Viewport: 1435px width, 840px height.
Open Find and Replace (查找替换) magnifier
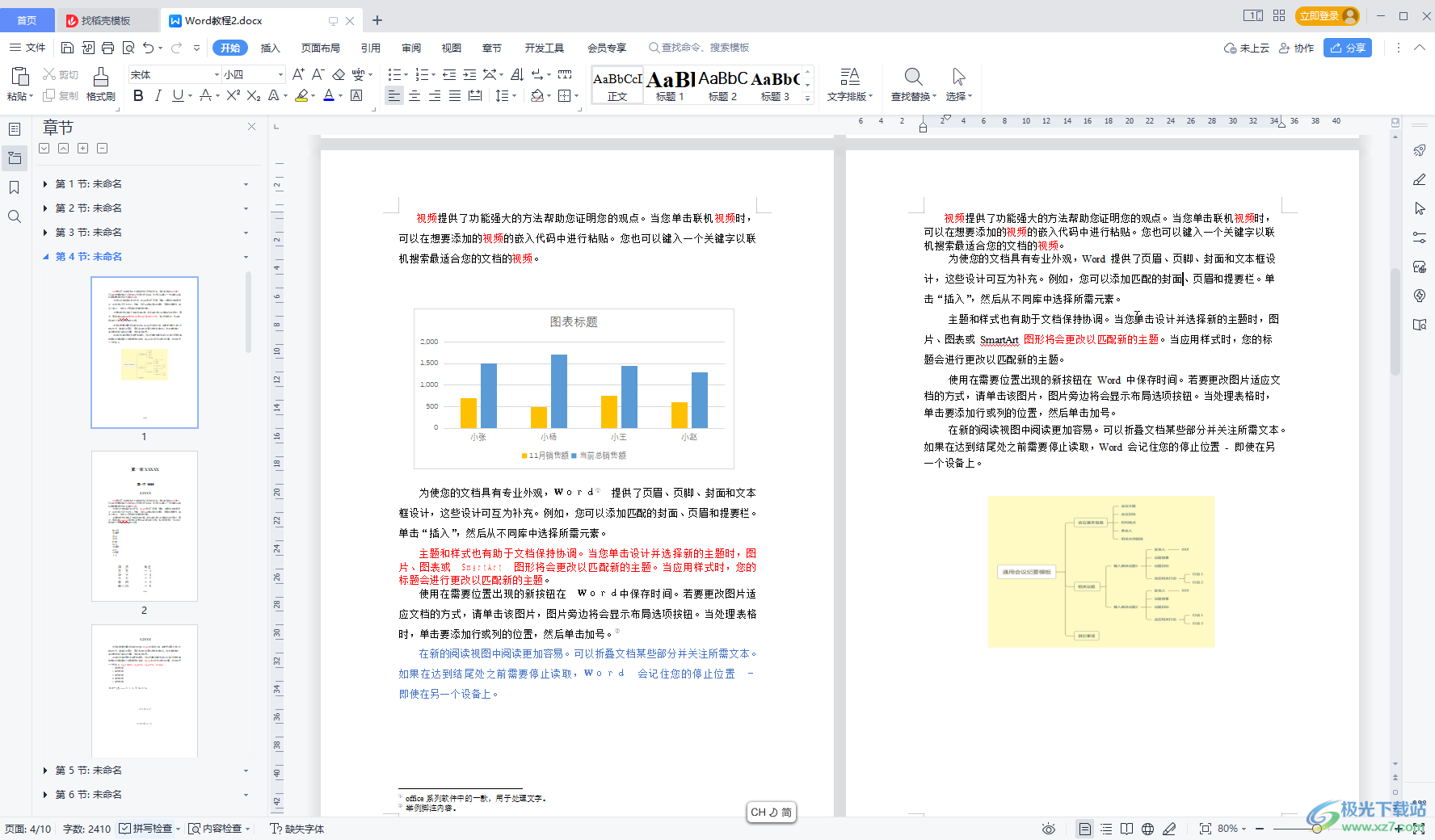[x=913, y=77]
